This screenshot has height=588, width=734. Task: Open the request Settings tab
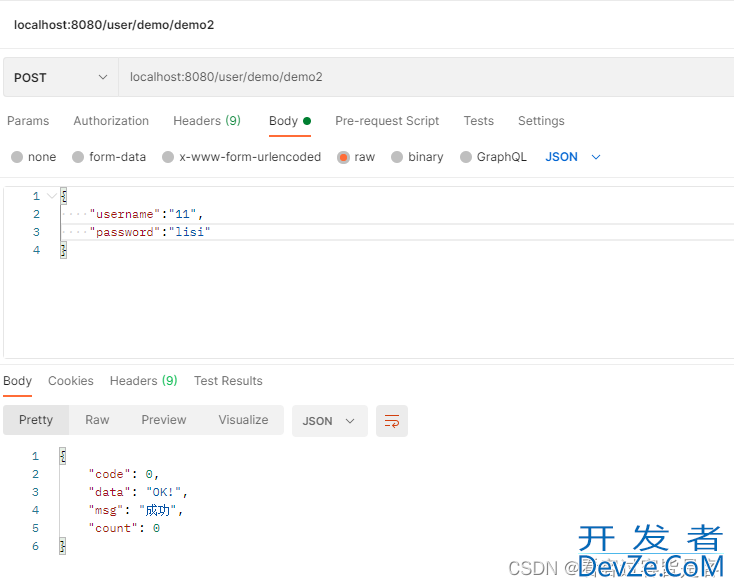(x=541, y=121)
